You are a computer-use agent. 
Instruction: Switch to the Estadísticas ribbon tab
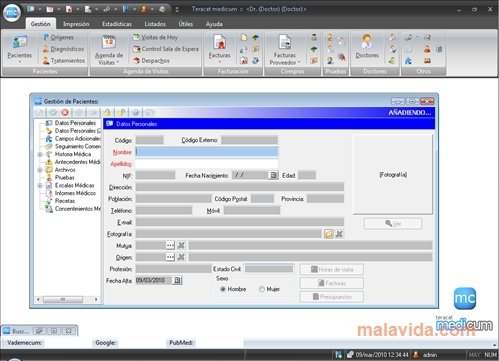(x=117, y=24)
